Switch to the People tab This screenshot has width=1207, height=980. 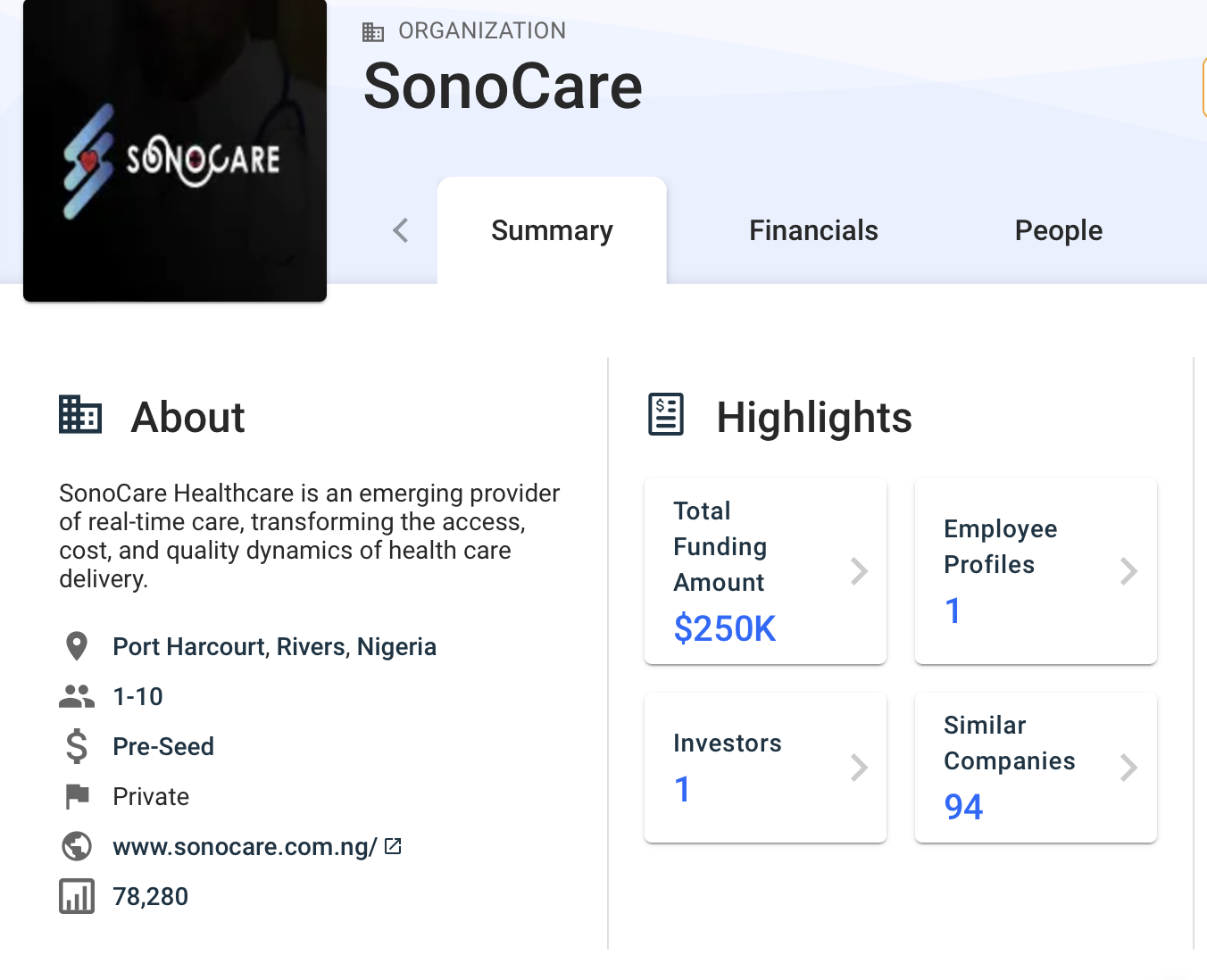point(1058,230)
